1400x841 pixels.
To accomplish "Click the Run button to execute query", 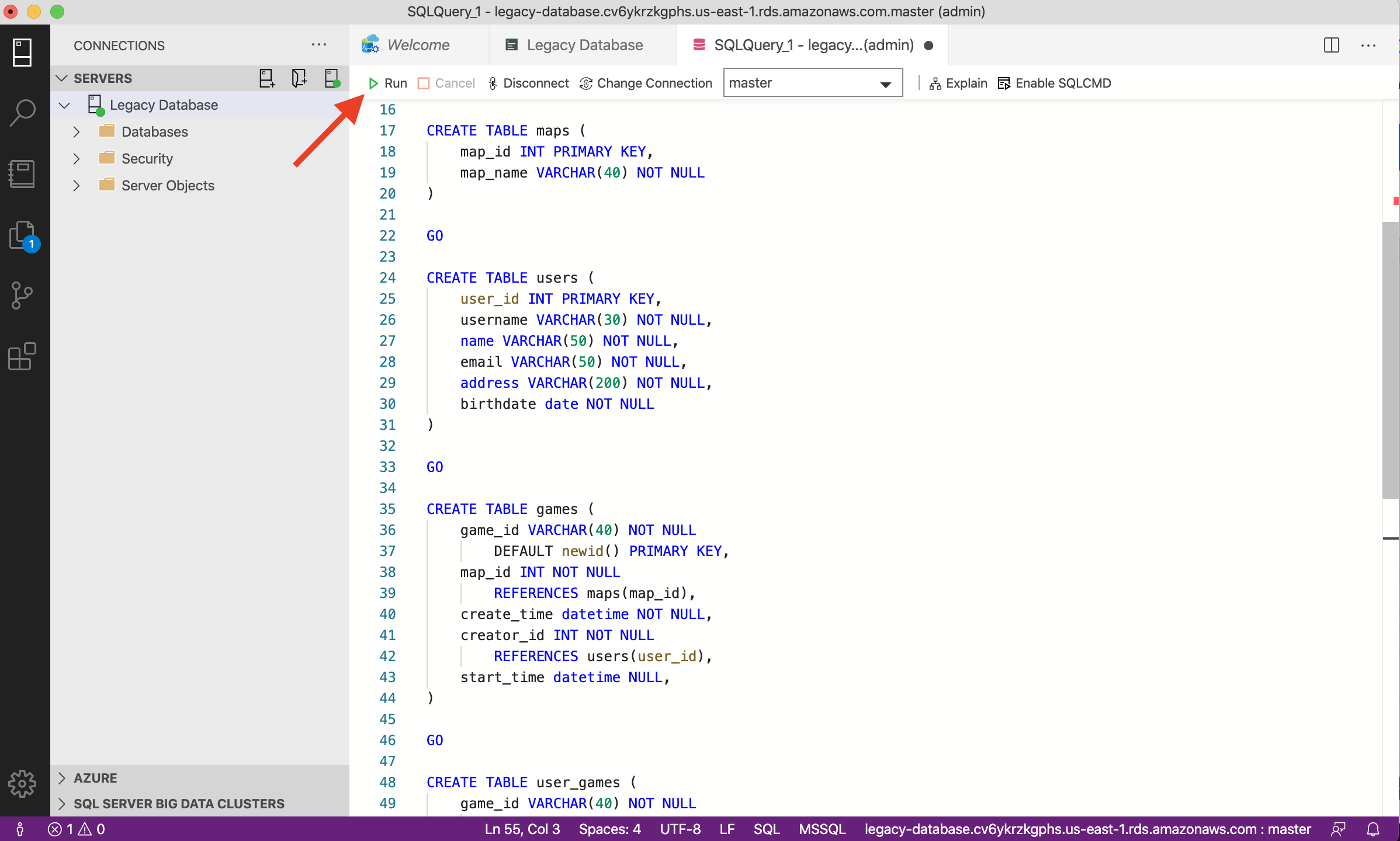I will (x=389, y=83).
